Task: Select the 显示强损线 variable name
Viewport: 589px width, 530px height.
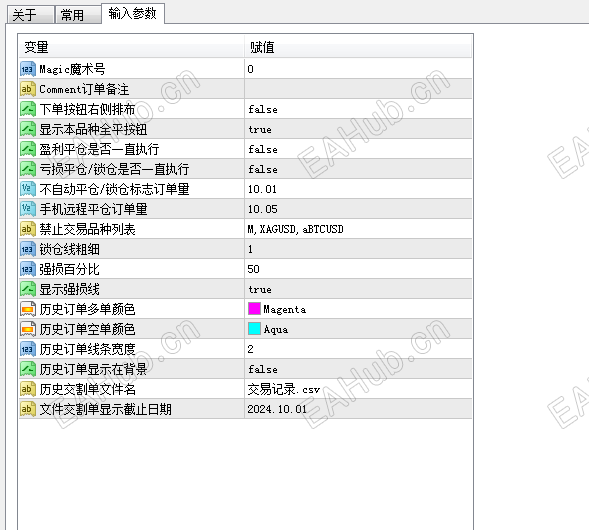Action: 69,289
